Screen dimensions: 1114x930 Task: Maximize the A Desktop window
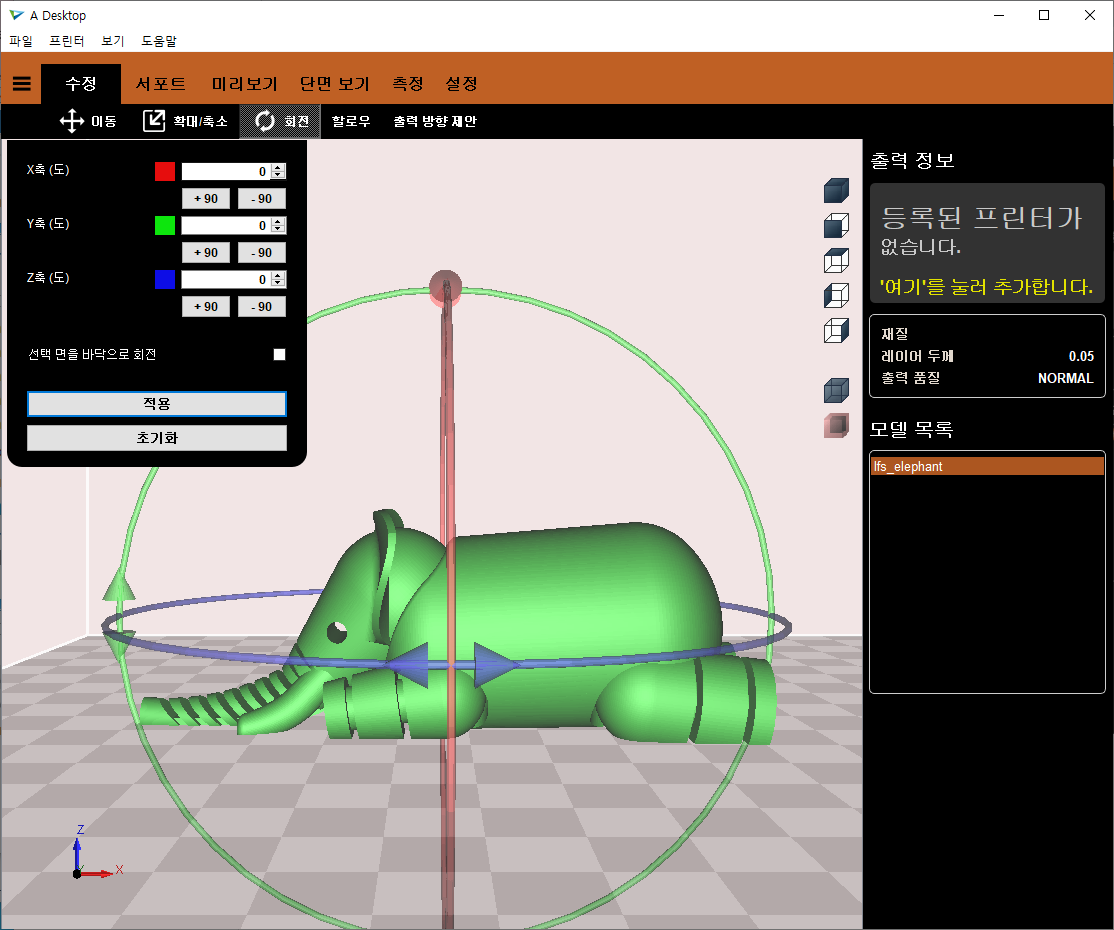click(x=1044, y=15)
